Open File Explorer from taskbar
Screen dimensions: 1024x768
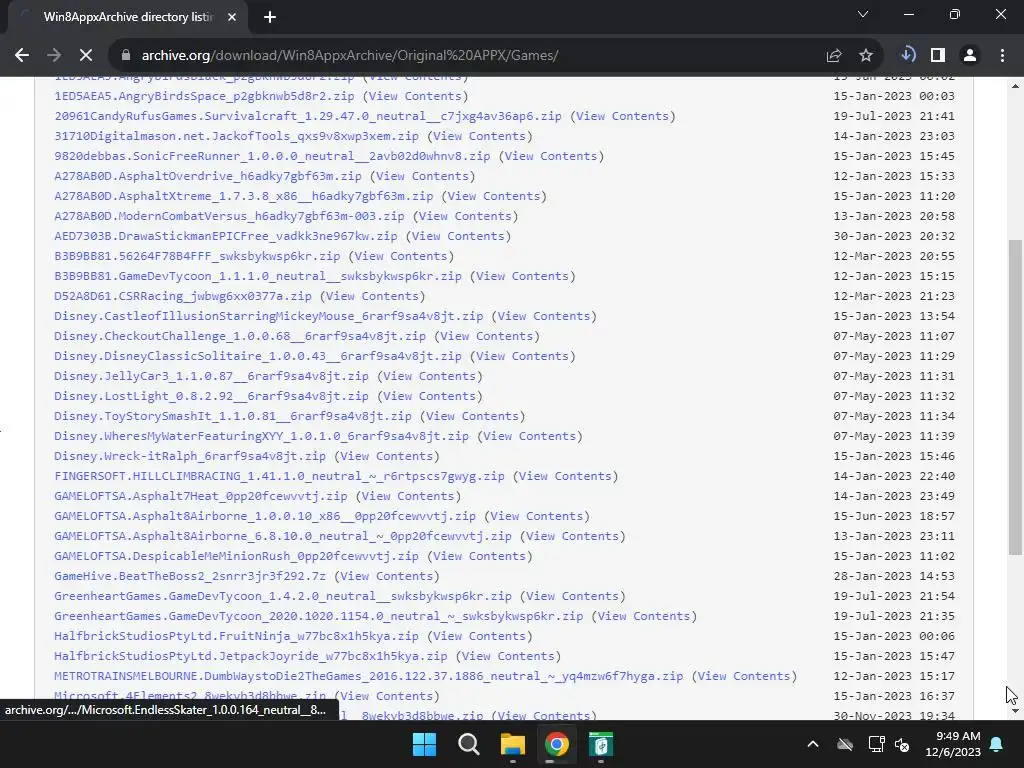(x=513, y=744)
